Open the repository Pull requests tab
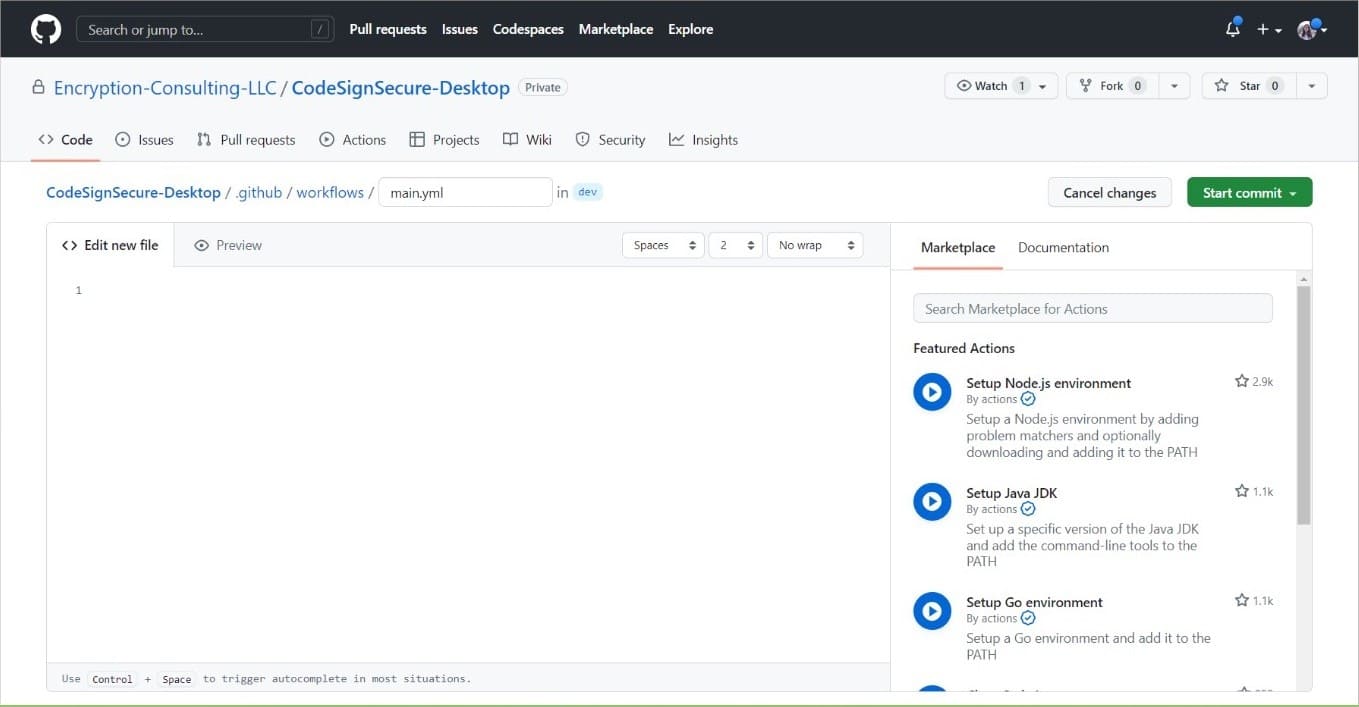This screenshot has height=707, width=1359. 246,140
